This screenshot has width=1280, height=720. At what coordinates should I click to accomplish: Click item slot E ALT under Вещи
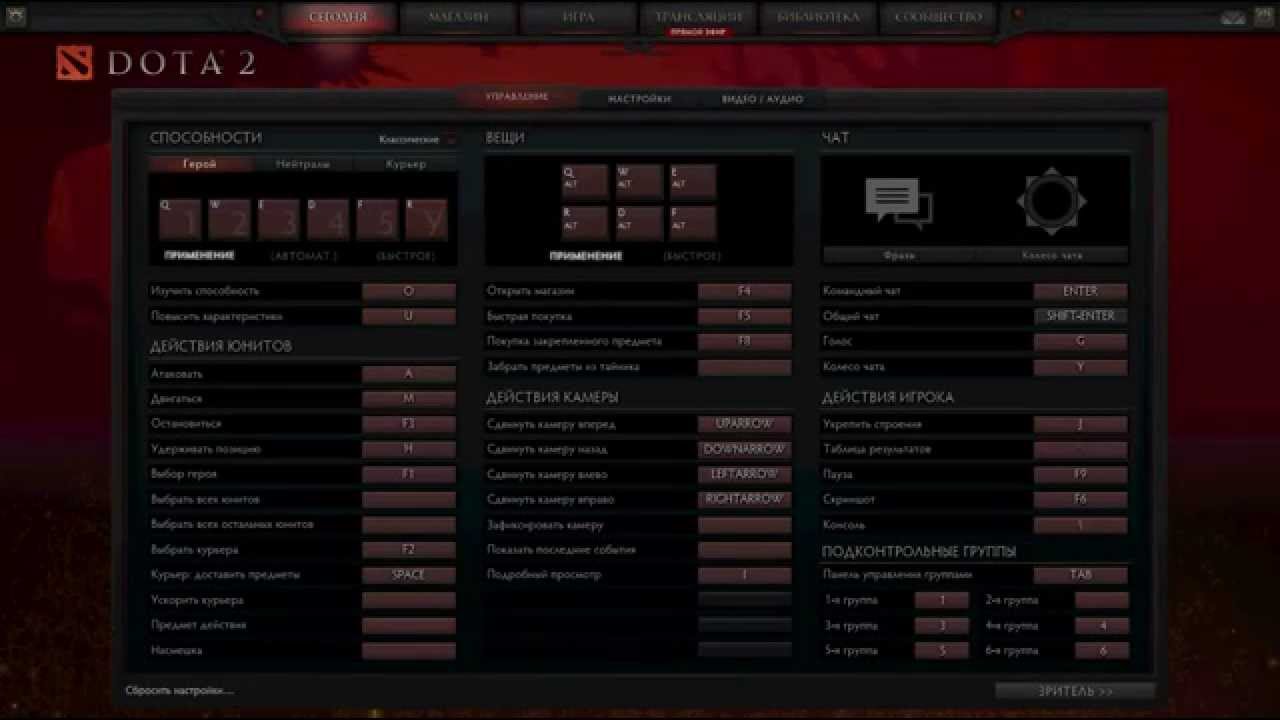tap(693, 181)
